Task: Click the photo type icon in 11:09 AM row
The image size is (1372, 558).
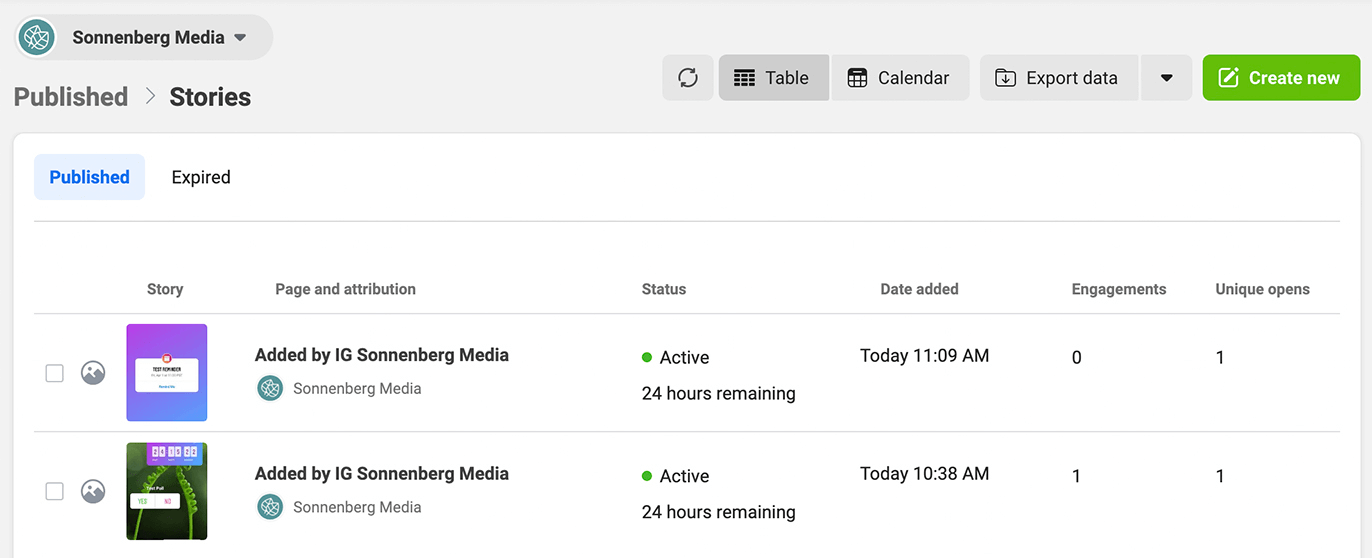Action: [93, 373]
